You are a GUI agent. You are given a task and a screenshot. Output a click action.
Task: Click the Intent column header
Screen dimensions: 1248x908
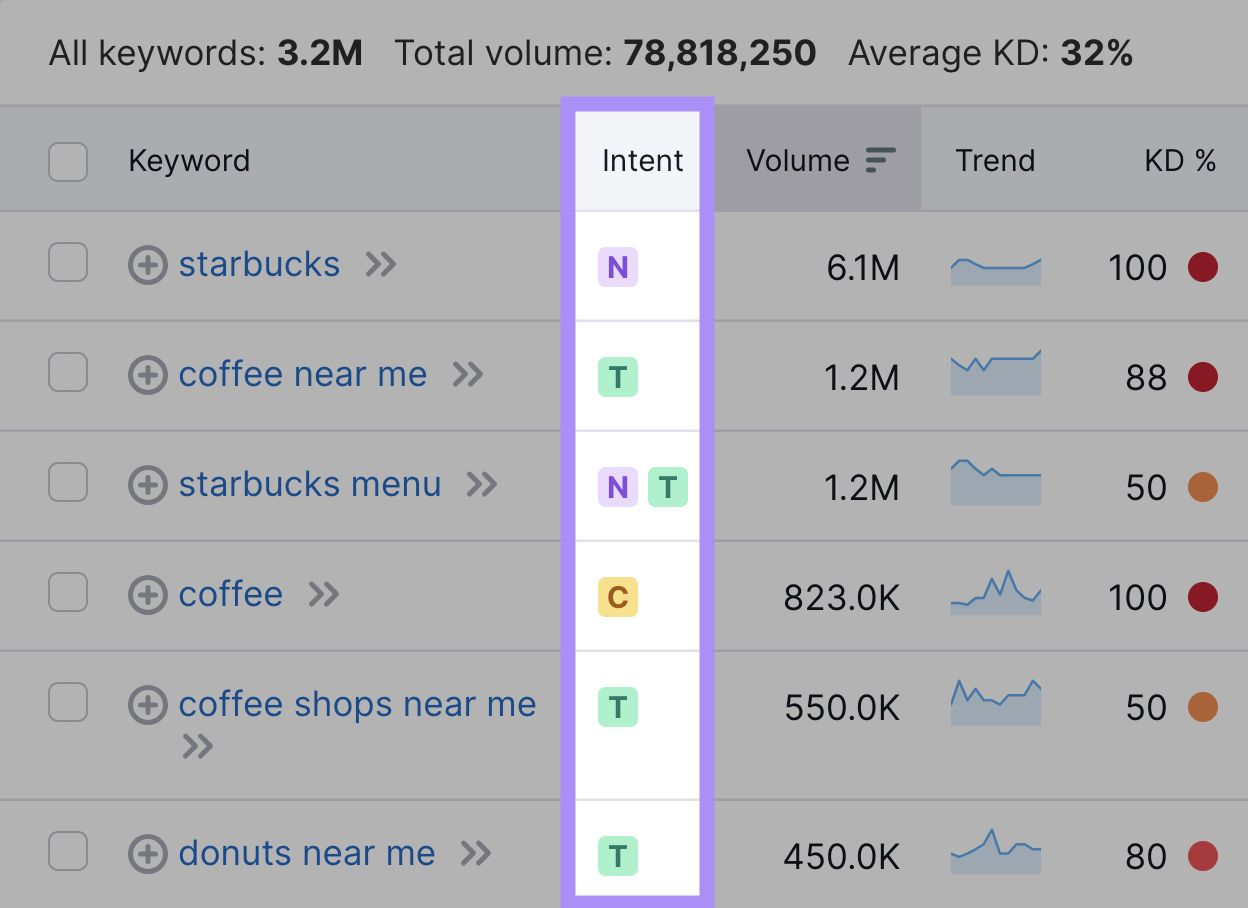(x=641, y=160)
